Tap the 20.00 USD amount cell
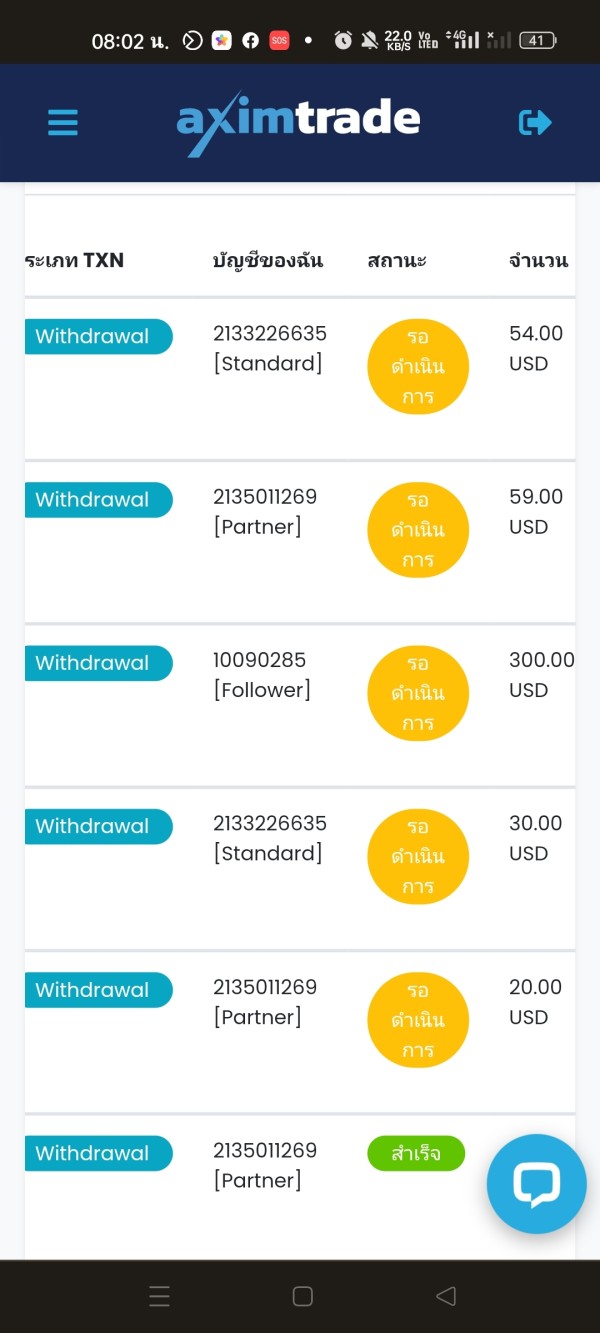 point(536,1001)
